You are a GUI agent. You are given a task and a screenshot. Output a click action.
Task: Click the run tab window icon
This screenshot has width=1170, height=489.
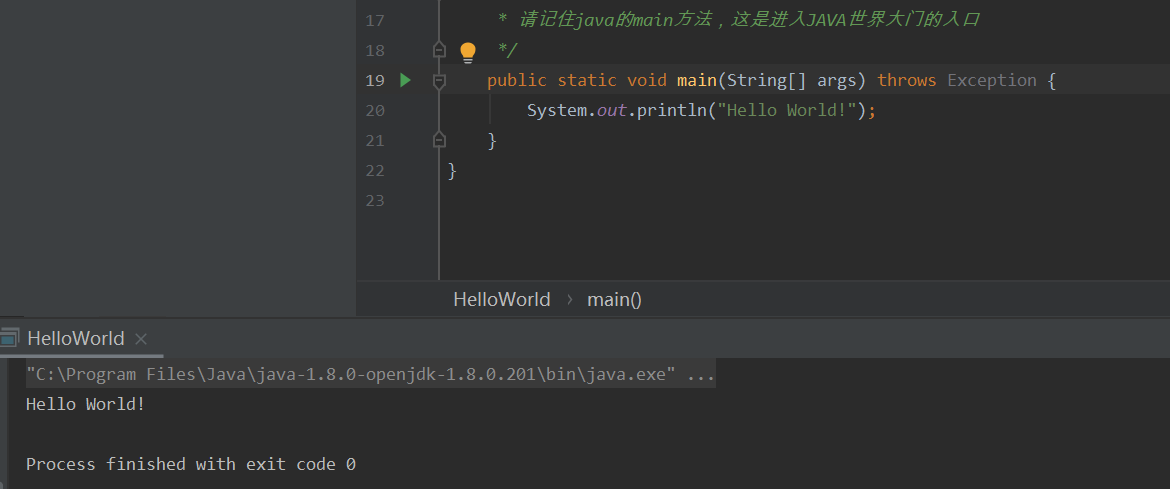point(9,338)
